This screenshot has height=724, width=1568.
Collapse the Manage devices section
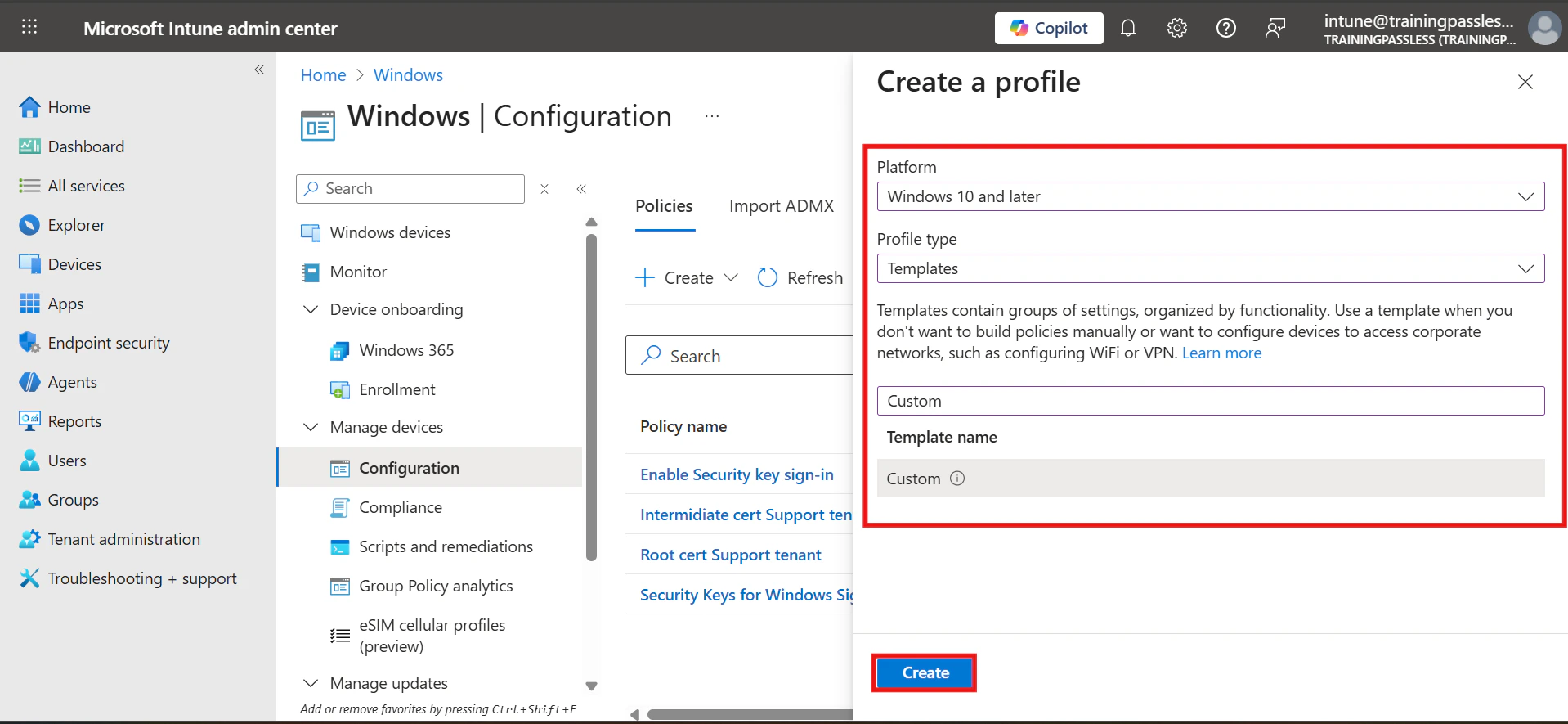pyautogui.click(x=311, y=427)
